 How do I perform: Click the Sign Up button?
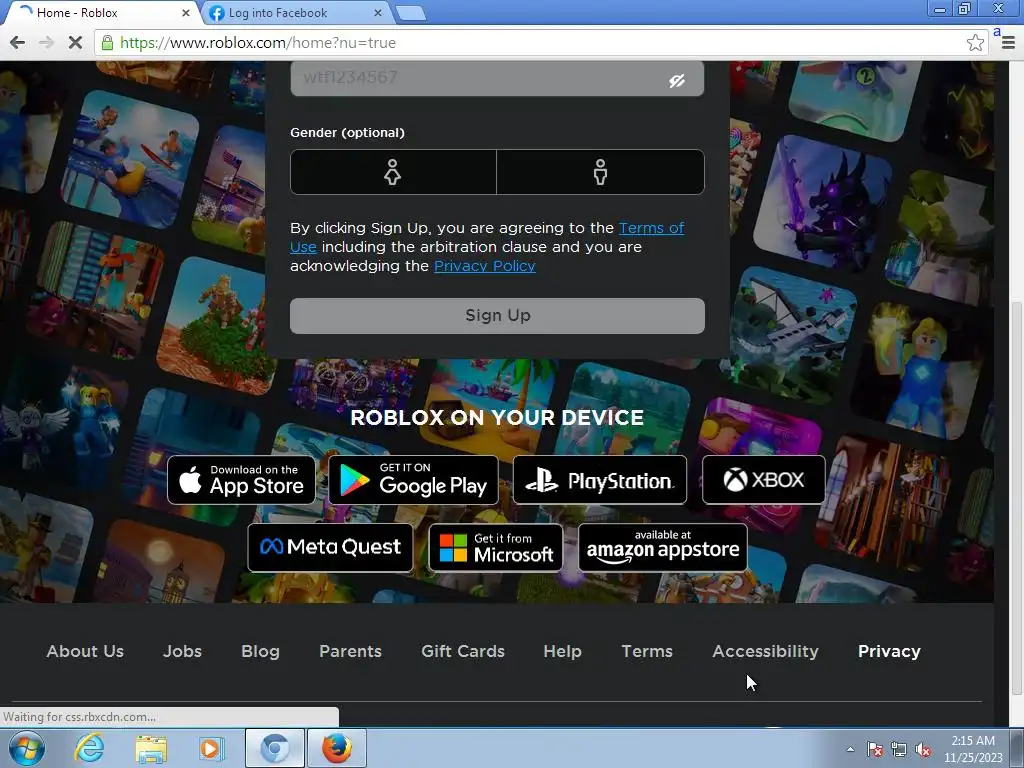[497, 315]
